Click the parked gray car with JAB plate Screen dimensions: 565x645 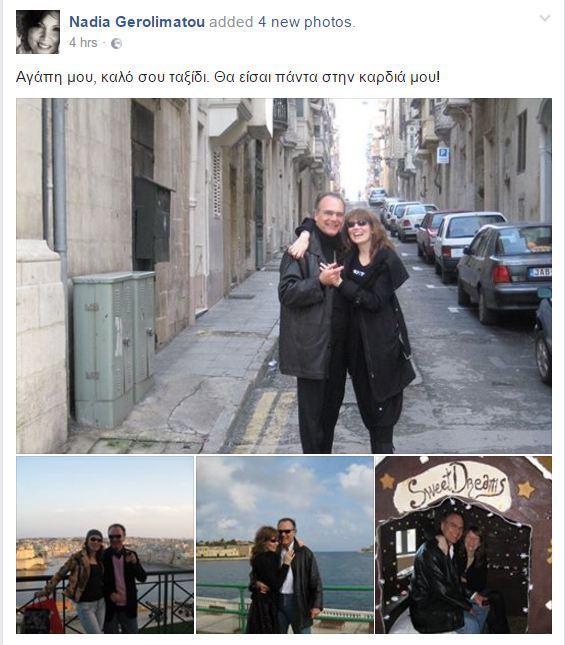click(504, 271)
